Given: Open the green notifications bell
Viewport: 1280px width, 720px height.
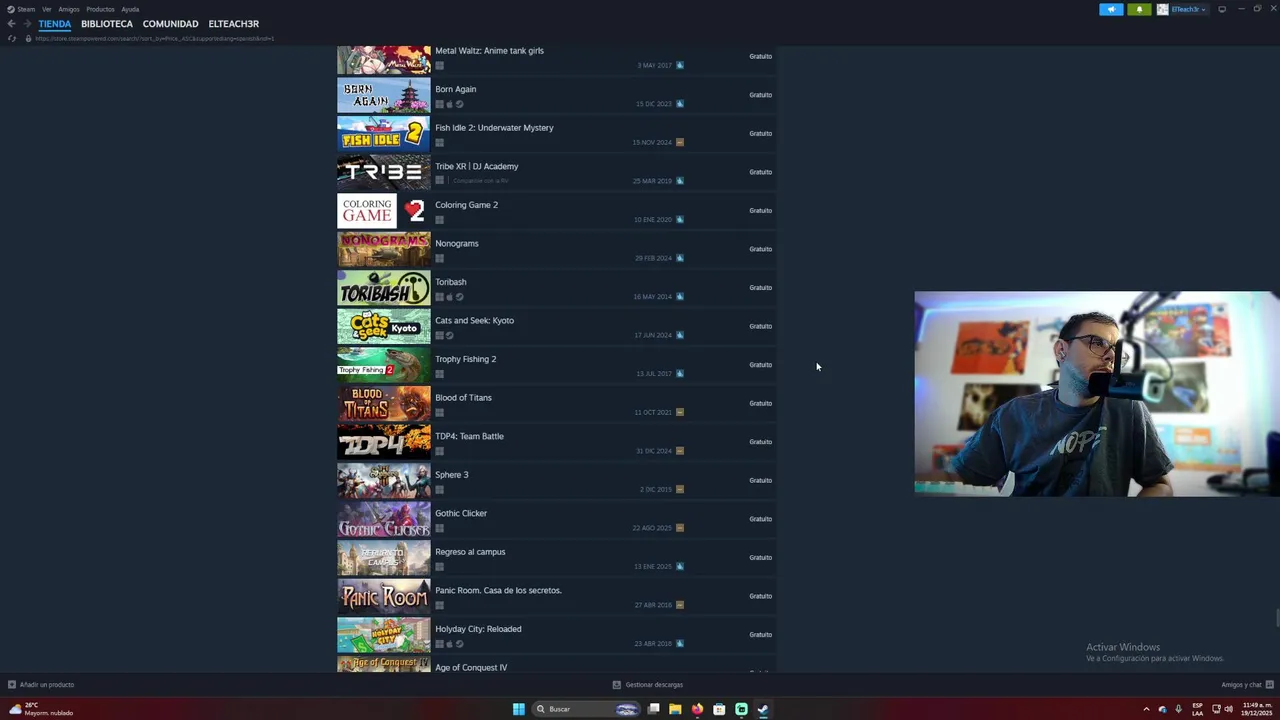Looking at the screenshot, I should (x=1139, y=9).
